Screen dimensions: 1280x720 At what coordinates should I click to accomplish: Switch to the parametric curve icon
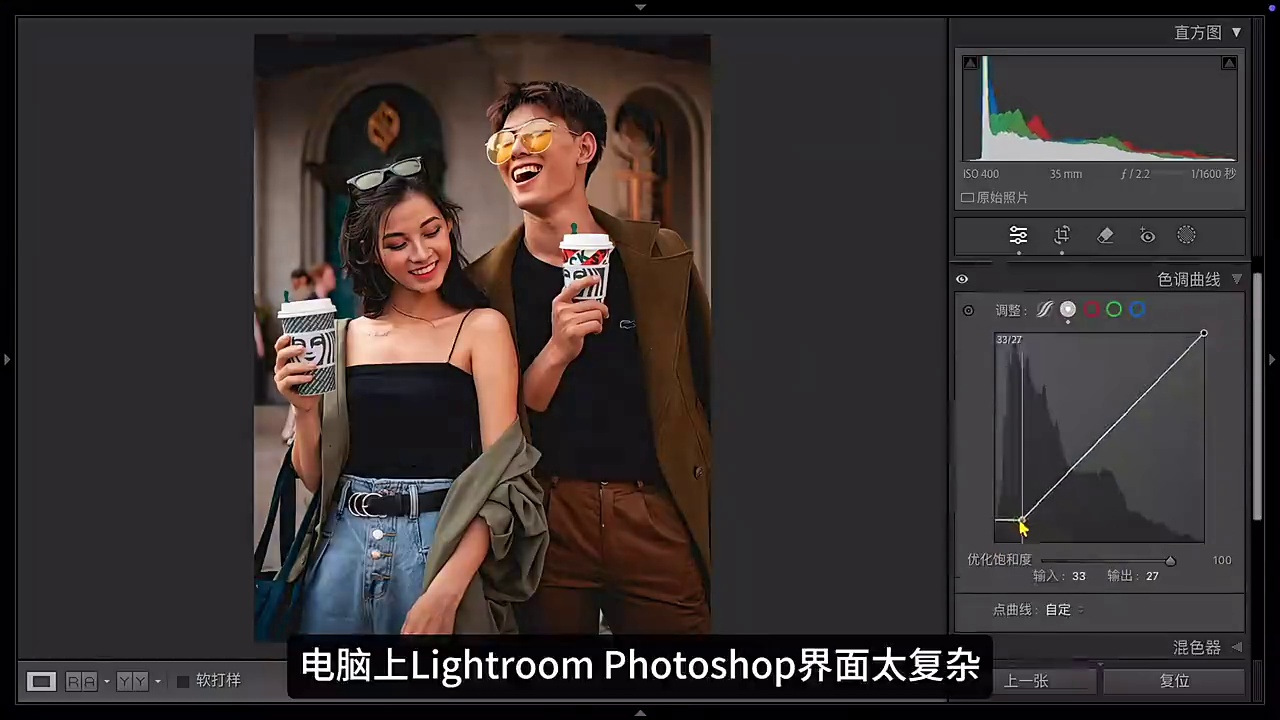[x=1044, y=310]
